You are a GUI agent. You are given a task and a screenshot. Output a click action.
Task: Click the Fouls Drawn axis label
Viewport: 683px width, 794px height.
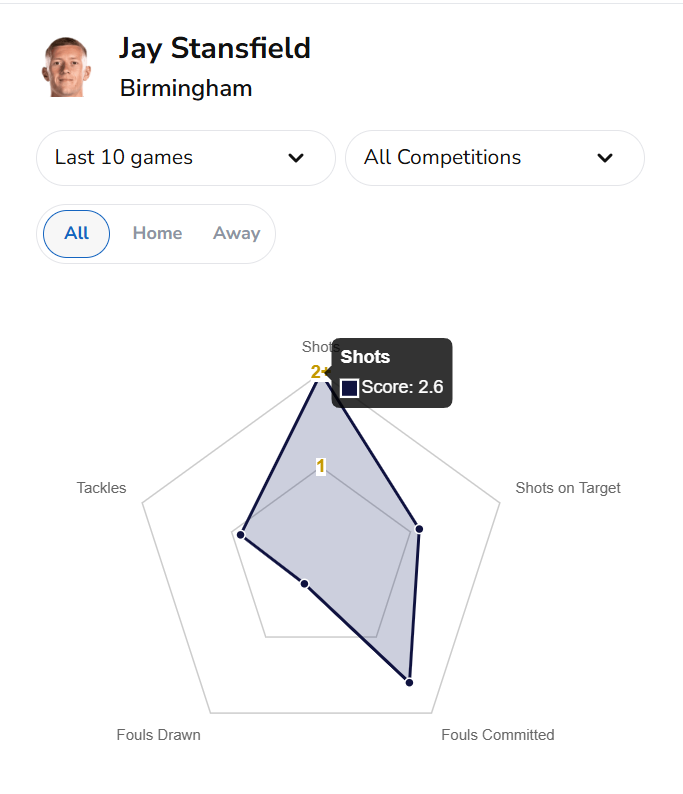158,735
